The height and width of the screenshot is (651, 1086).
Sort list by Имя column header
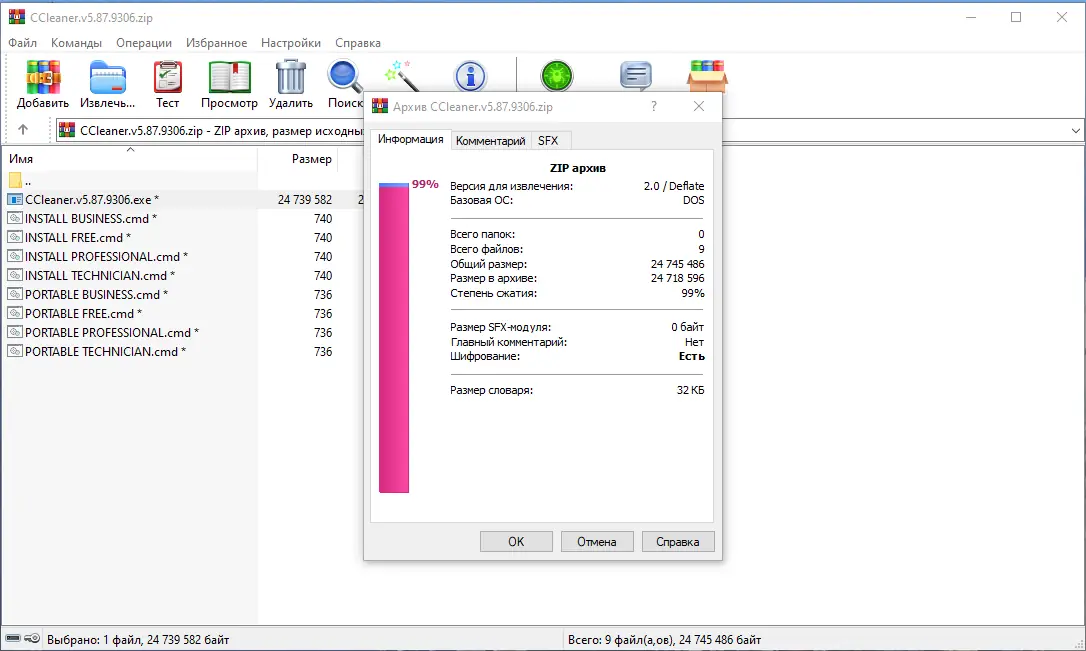pos(130,159)
